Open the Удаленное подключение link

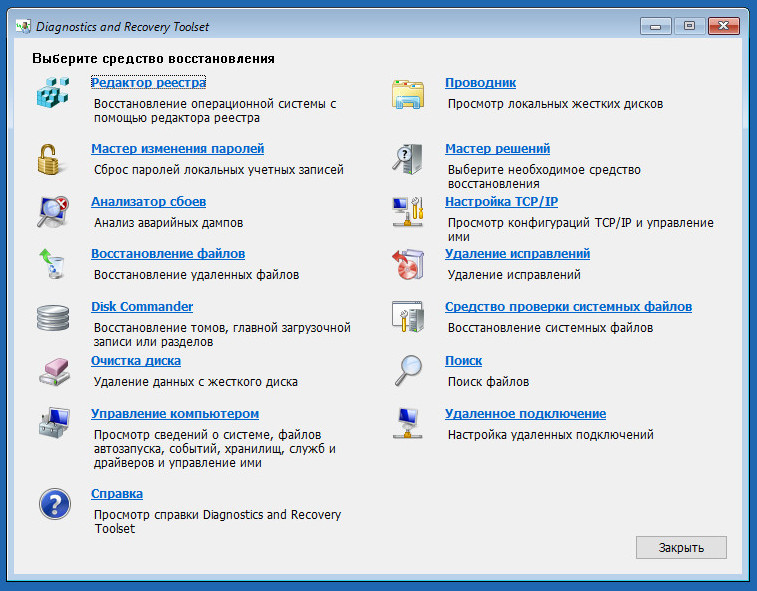pyautogui.click(x=525, y=414)
